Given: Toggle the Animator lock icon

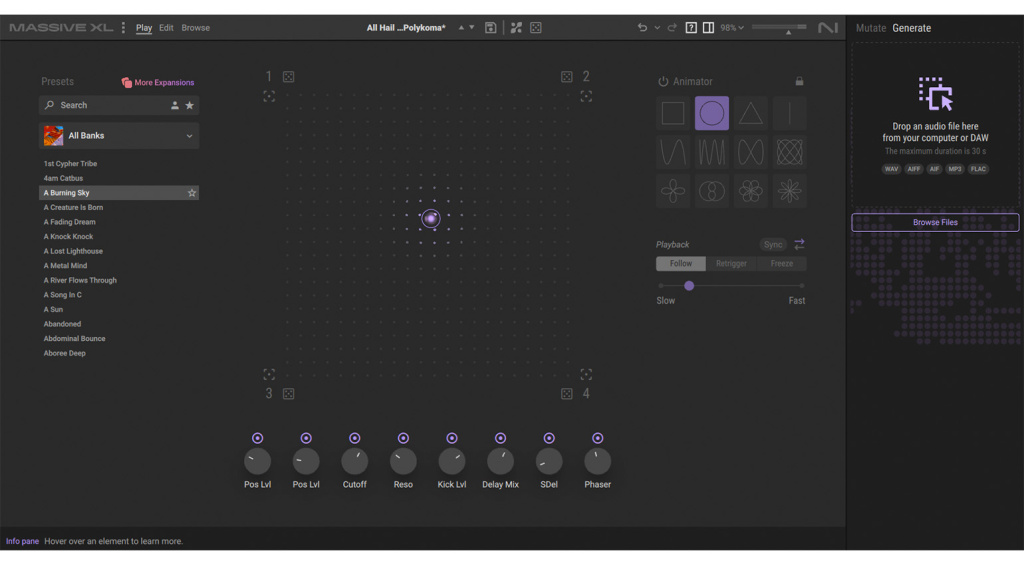Looking at the screenshot, I should [x=799, y=81].
